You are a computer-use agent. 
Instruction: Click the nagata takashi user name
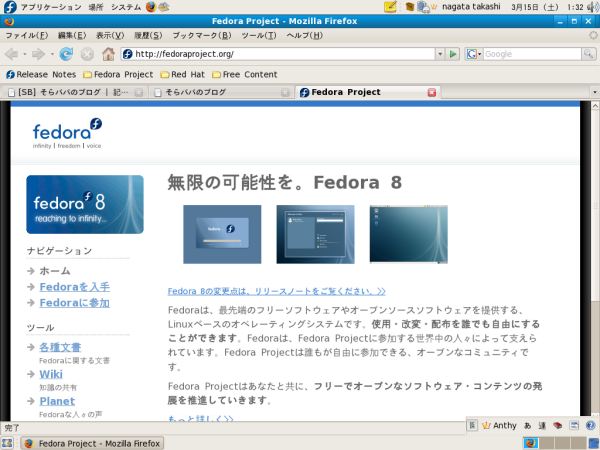pyautogui.click(x=471, y=7)
